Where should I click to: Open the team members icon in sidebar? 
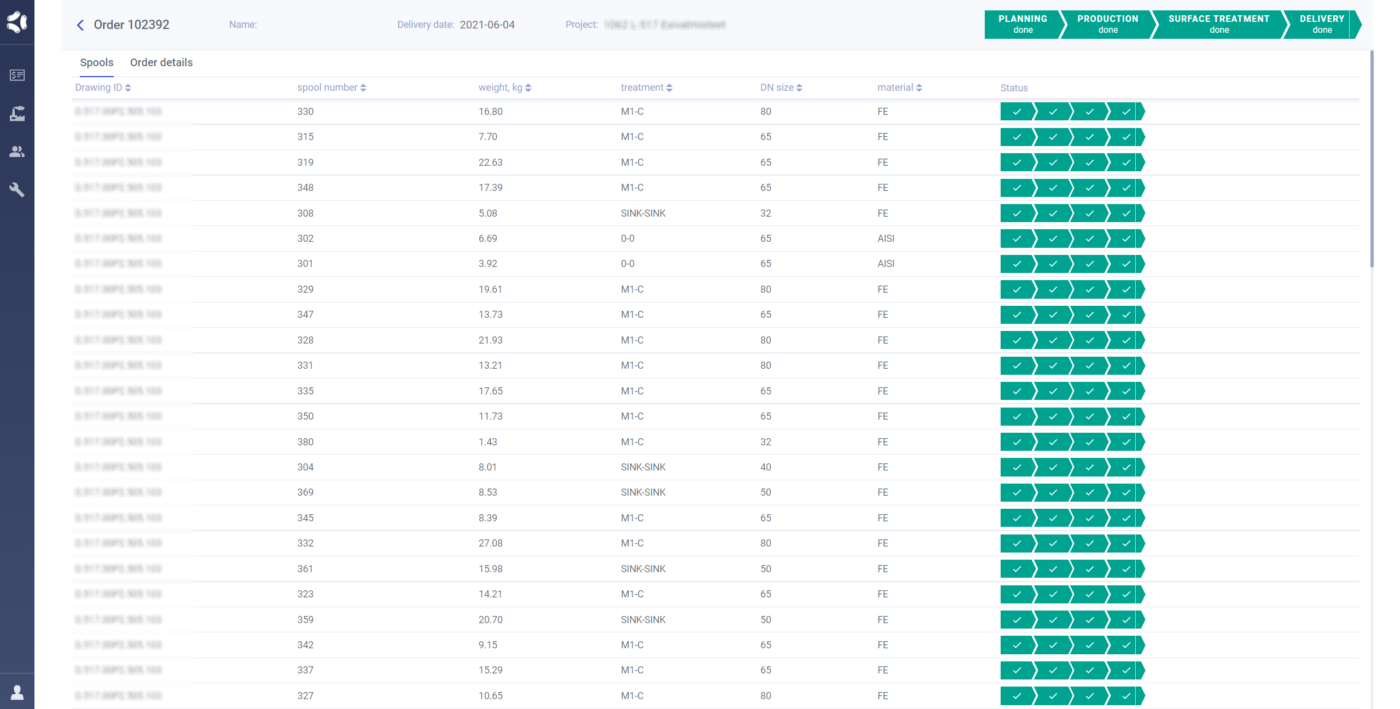[17, 151]
